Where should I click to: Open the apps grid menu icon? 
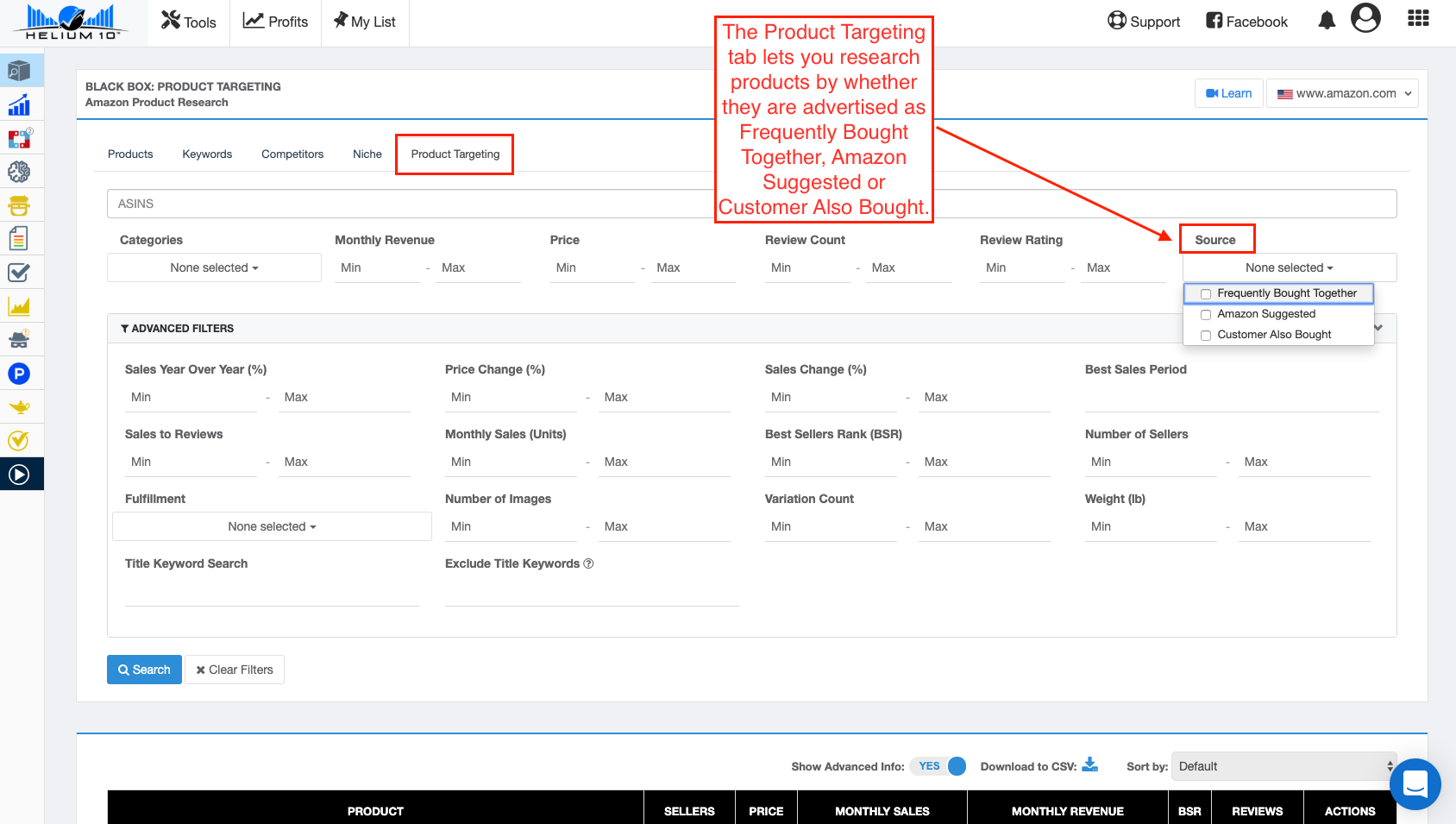(1418, 19)
